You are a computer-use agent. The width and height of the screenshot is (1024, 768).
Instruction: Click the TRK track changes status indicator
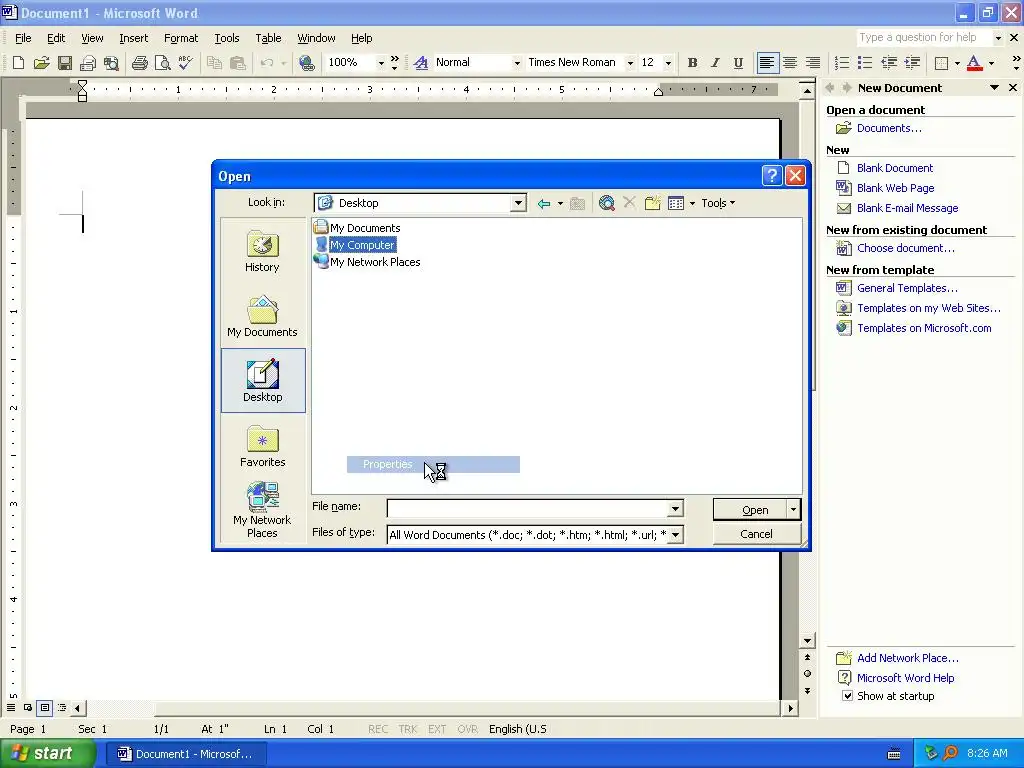point(408,729)
